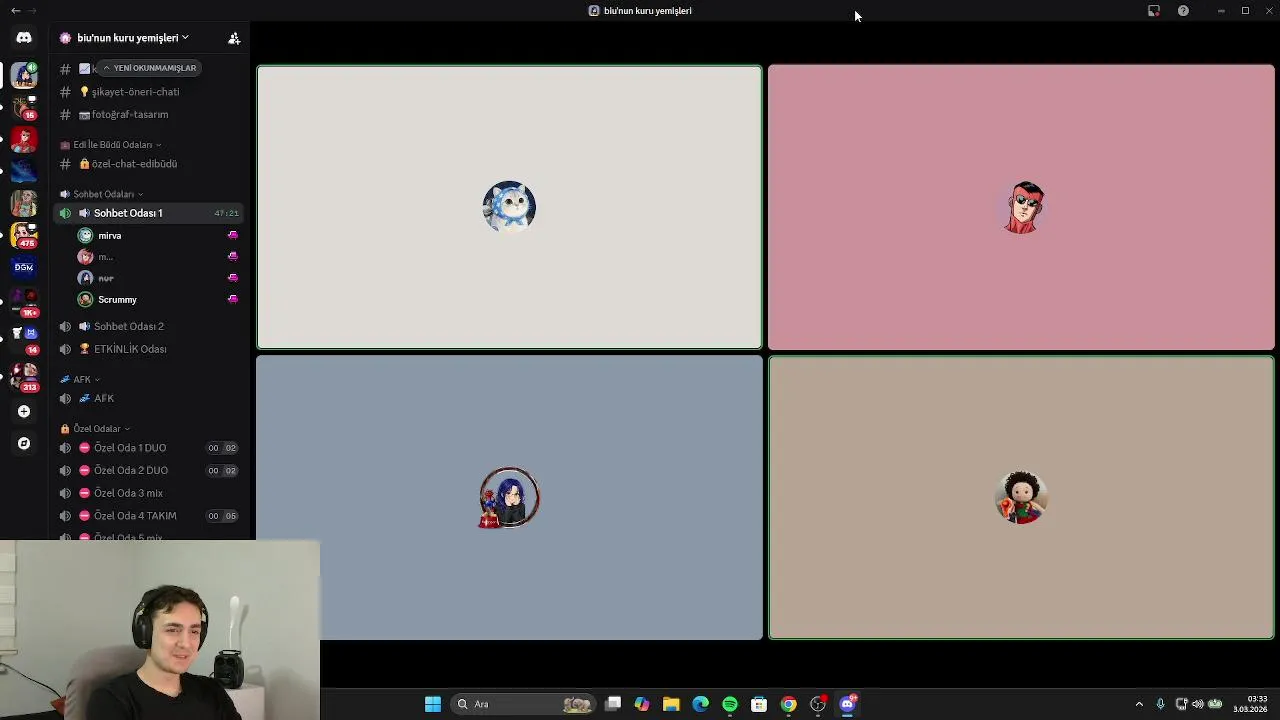1280x720 pixels.
Task: Open the server icon with 475 badge
Action: [24, 235]
